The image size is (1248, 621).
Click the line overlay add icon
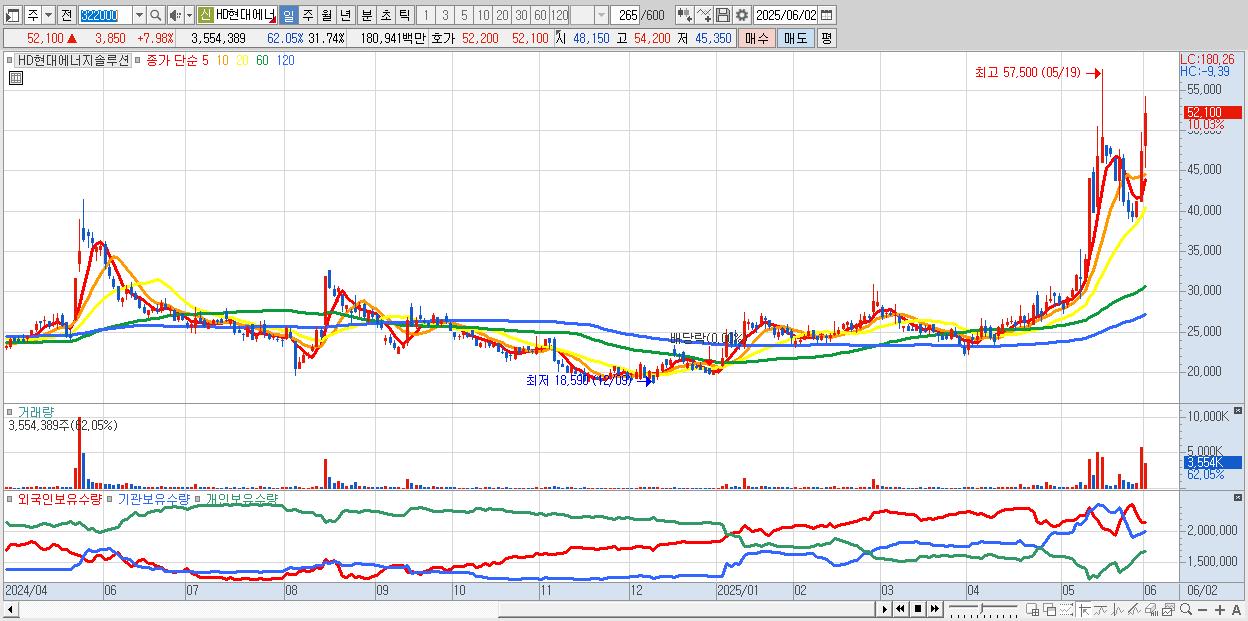tap(704, 15)
